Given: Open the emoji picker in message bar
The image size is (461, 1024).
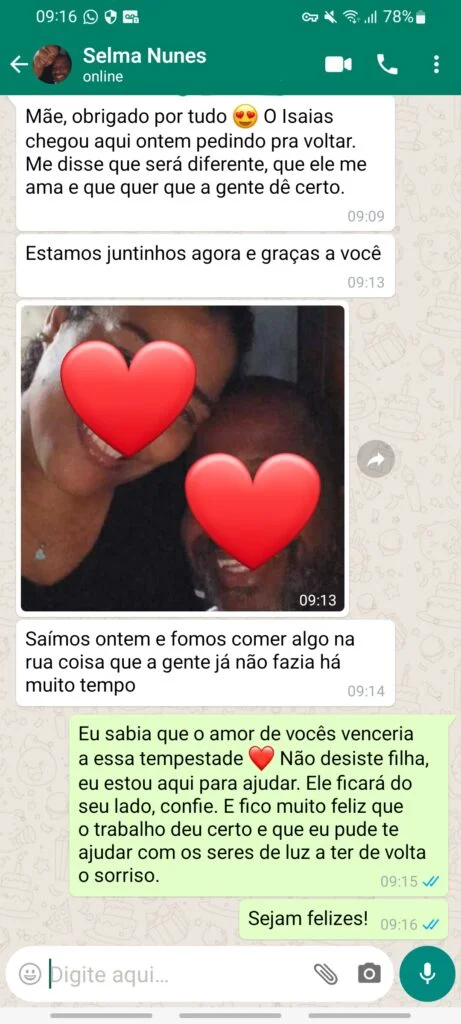Looking at the screenshot, I should [29, 974].
